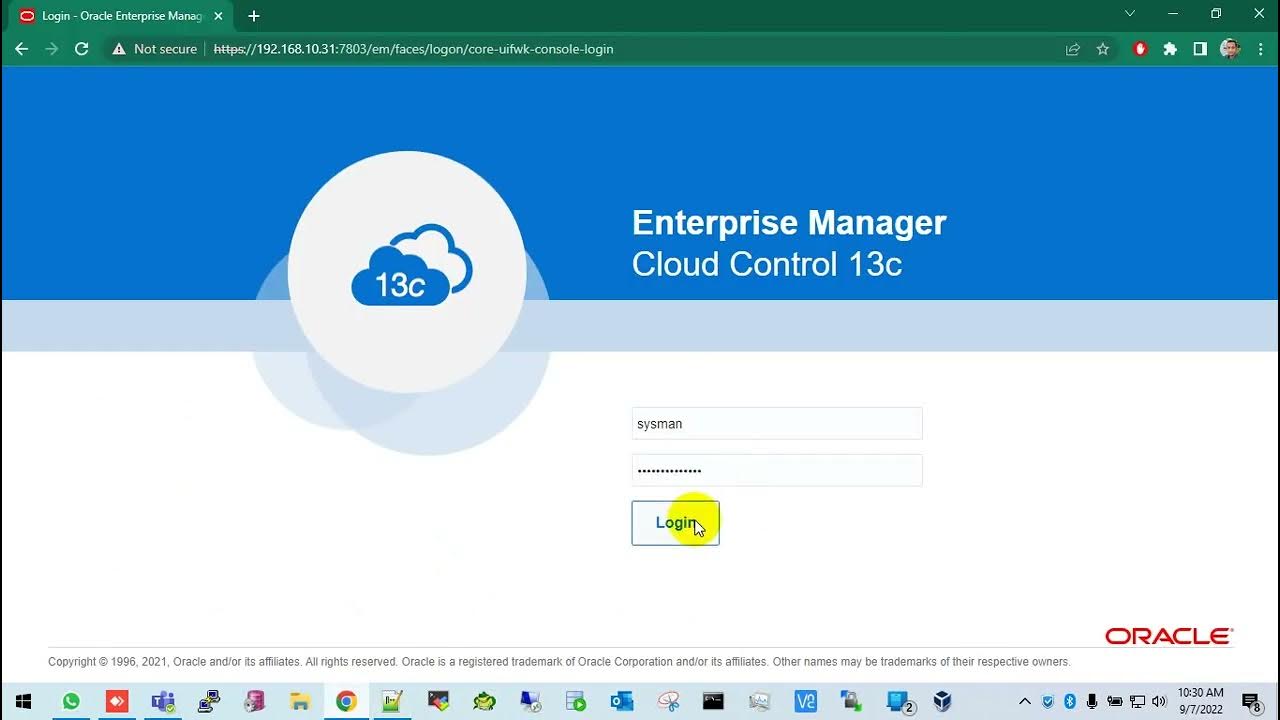Open the red AnyDesk taskbar icon
Image resolution: width=1280 pixels, height=720 pixels.
tap(117, 702)
